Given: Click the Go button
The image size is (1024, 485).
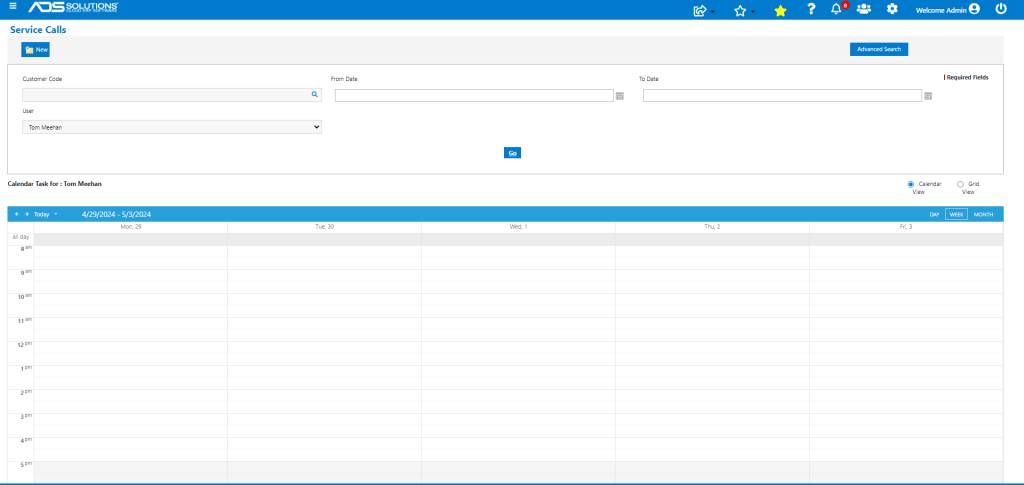Looking at the screenshot, I should click(513, 153).
